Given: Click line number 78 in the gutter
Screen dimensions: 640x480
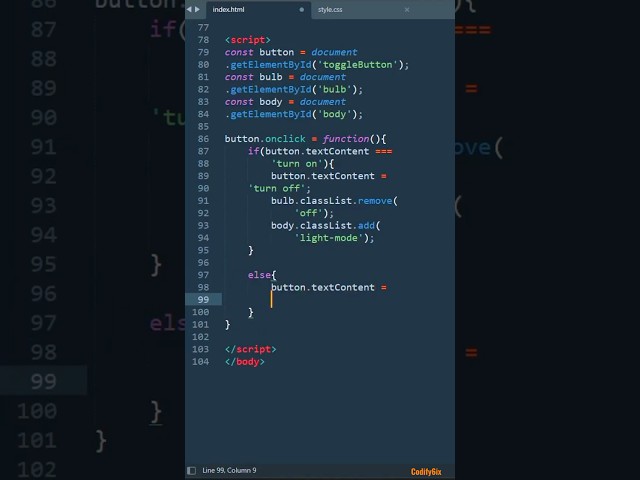Looking at the screenshot, I should coord(203,40).
